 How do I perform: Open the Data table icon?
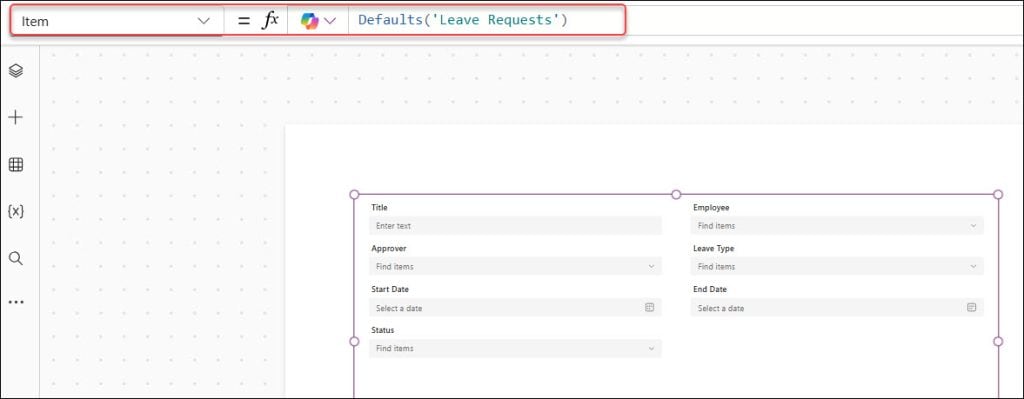(x=16, y=165)
